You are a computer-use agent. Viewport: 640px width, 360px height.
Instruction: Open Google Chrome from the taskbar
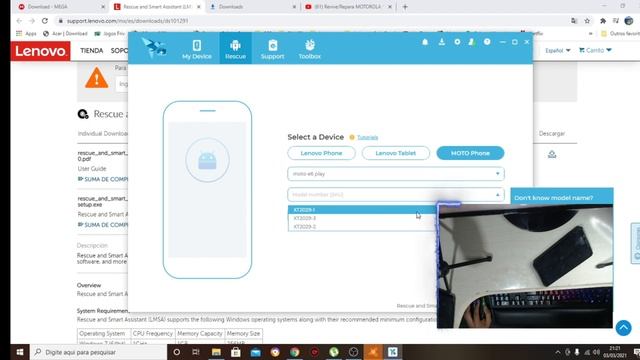[x=295, y=352]
